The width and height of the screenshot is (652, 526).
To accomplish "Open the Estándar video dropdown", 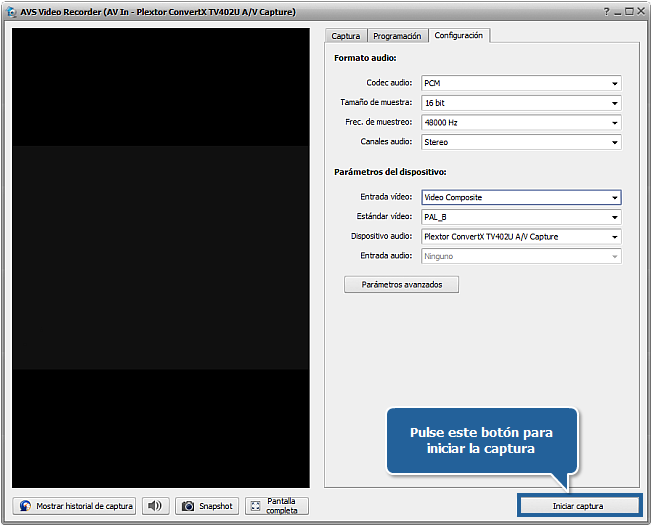I will pos(521,217).
